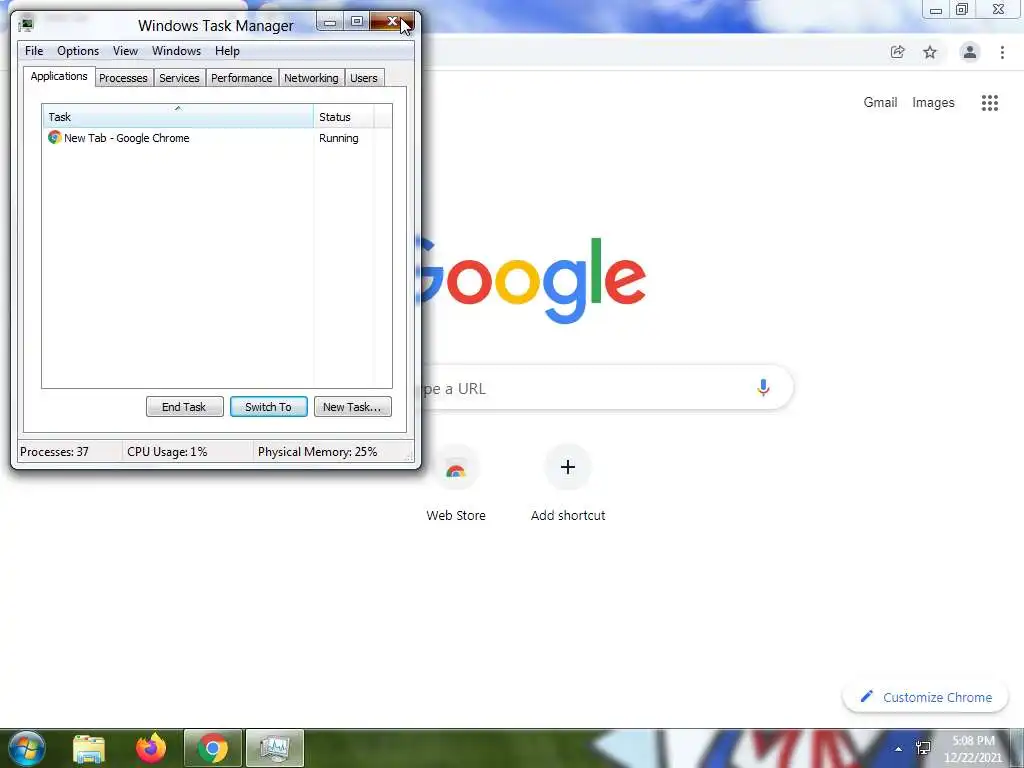Close the Chrome window
Viewport: 1024px width, 768px height.
pos(999,10)
